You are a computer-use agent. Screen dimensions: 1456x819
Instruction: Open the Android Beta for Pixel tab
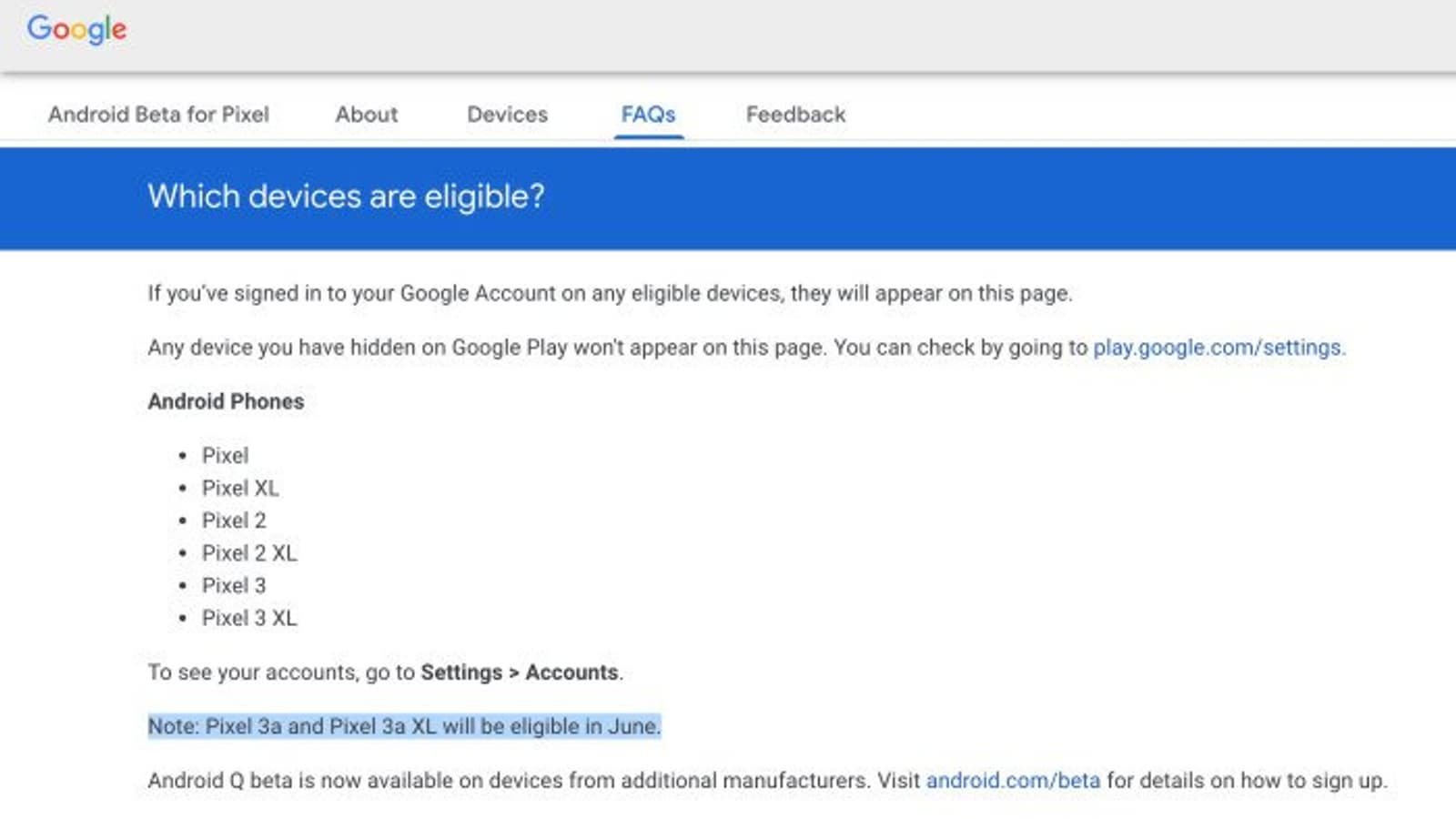click(x=158, y=115)
